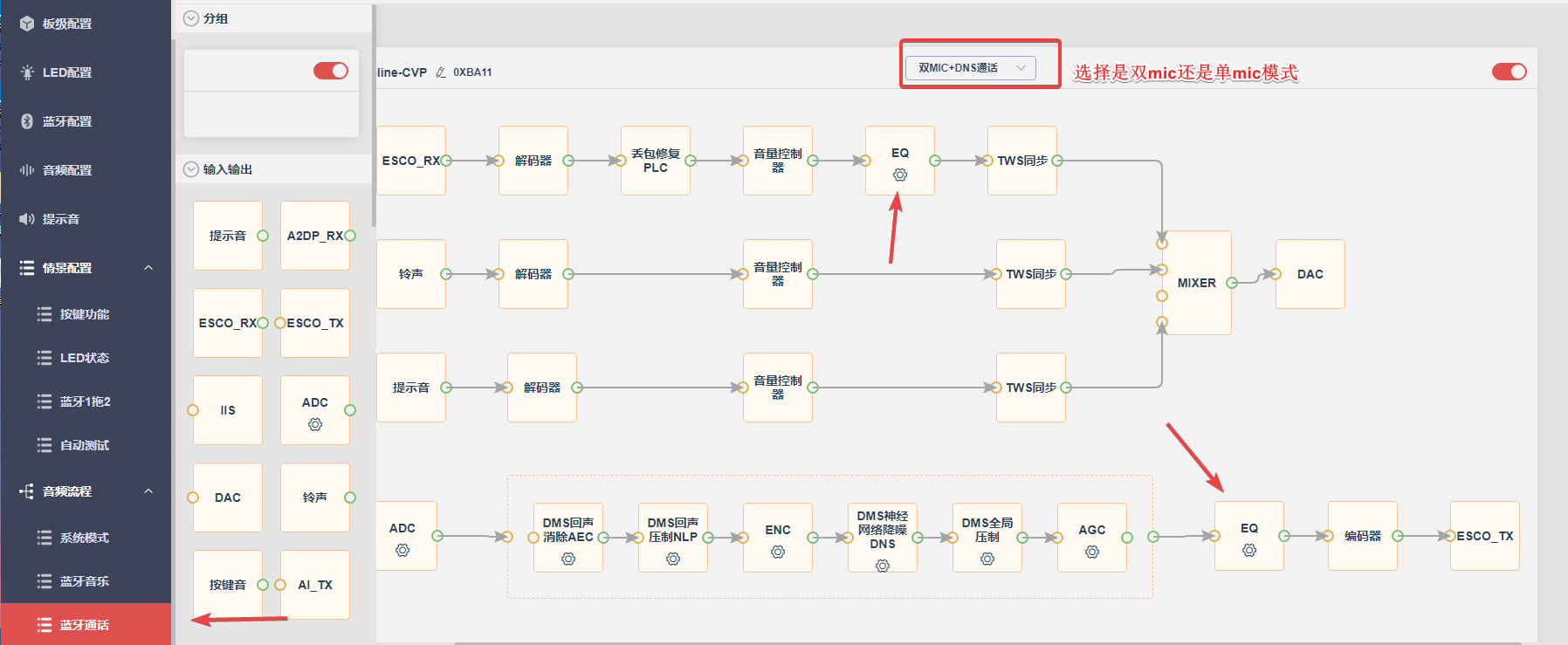Select the 蓝牙通话 sidebar item

pyautogui.click(x=86, y=624)
